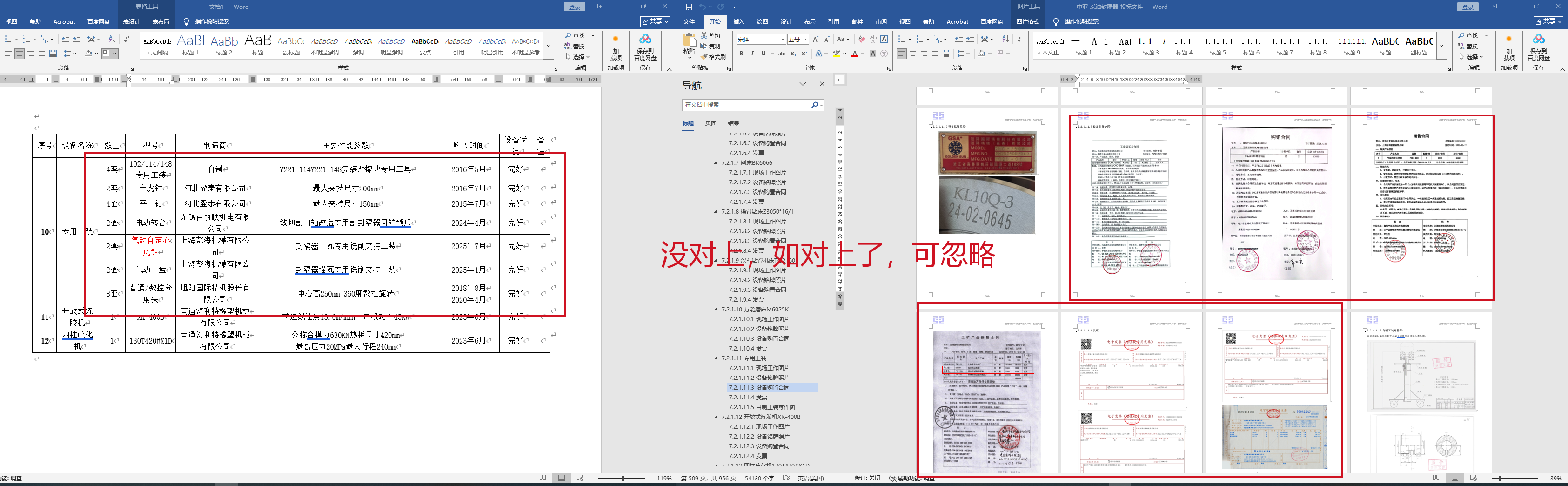Open the 表布局 tab in 文档1 window
Image resolution: width=1568 pixels, height=486 pixels.
161,21
